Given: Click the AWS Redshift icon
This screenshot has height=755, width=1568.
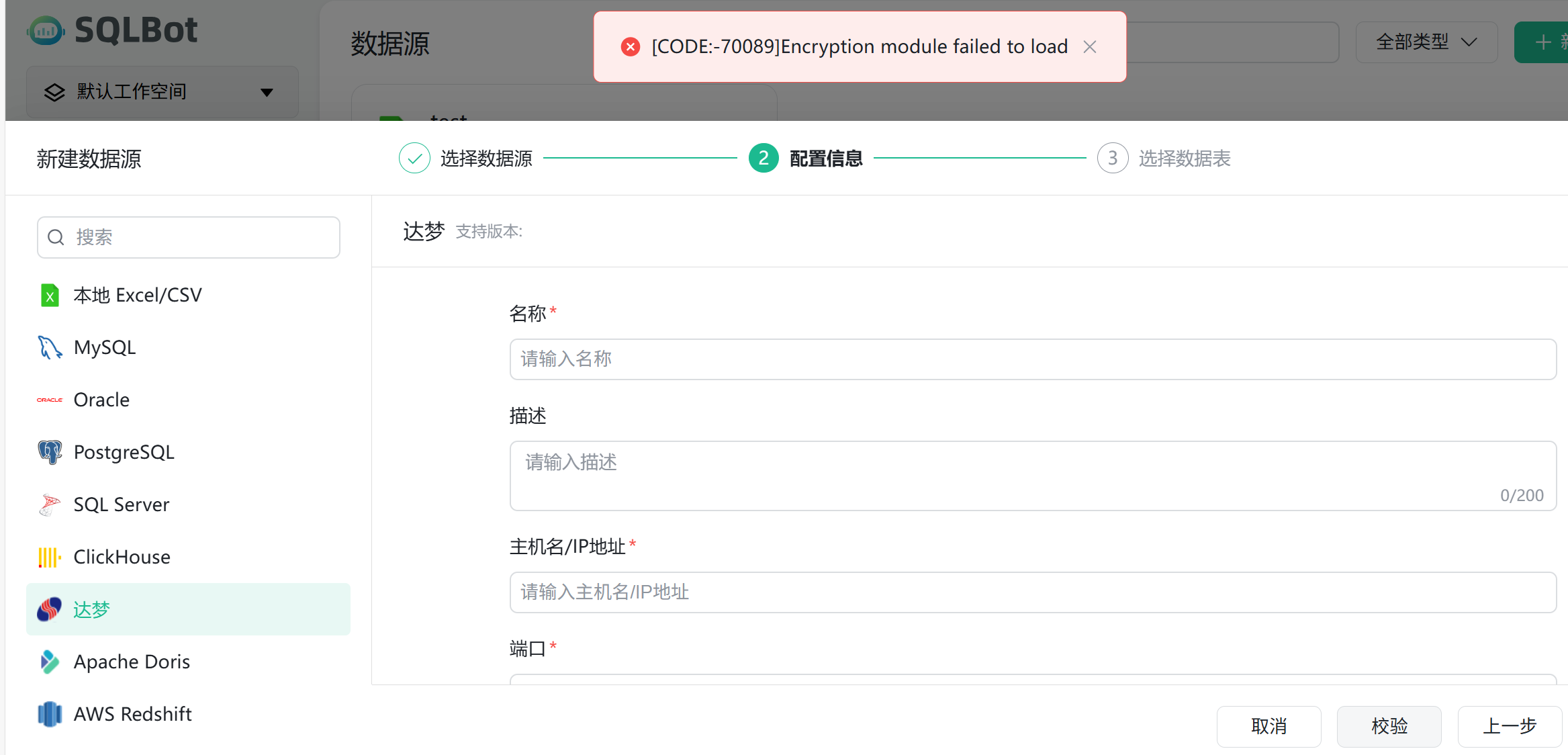Looking at the screenshot, I should click(x=50, y=714).
